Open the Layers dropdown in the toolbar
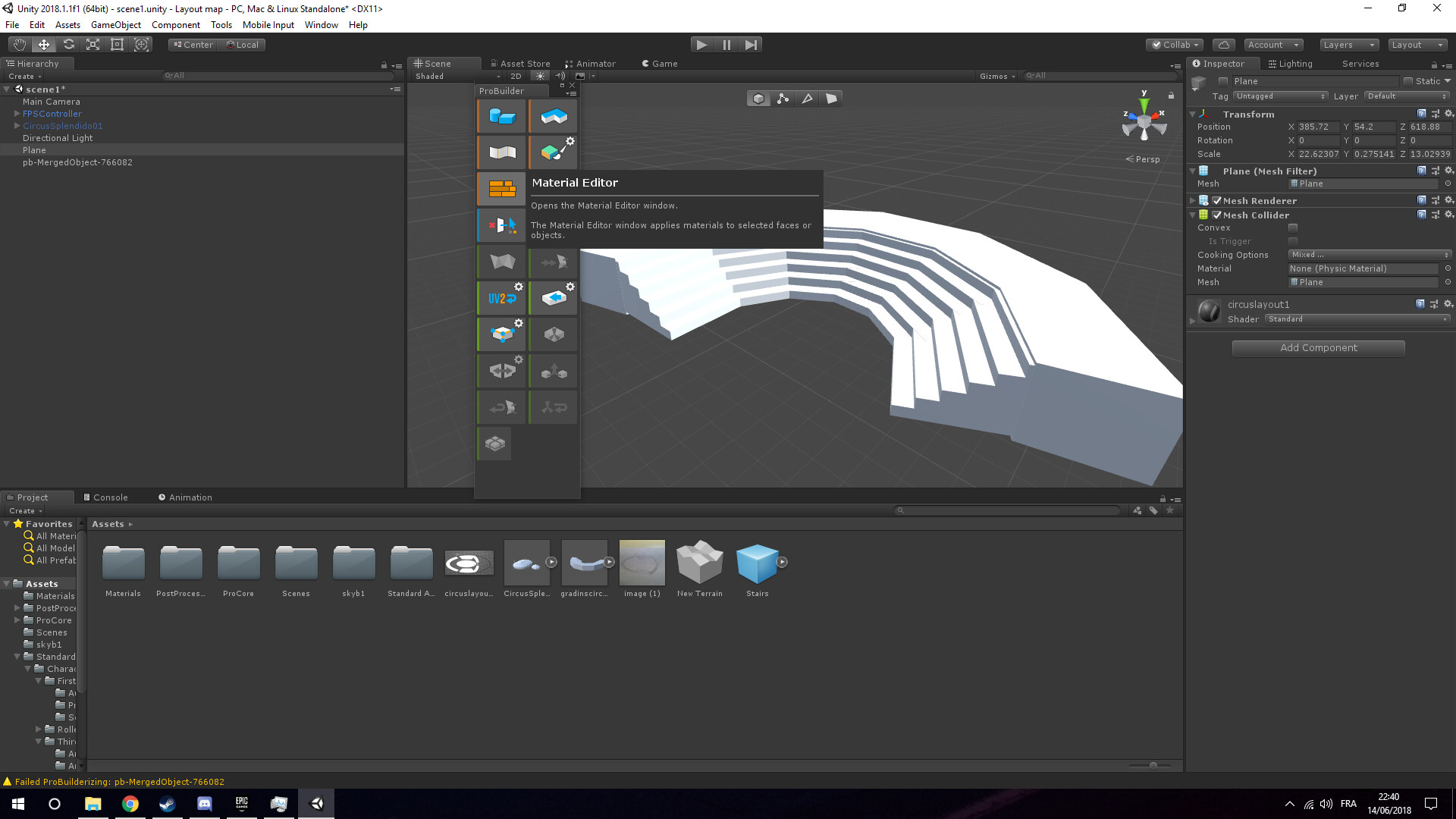The image size is (1456, 819). click(1348, 45)
